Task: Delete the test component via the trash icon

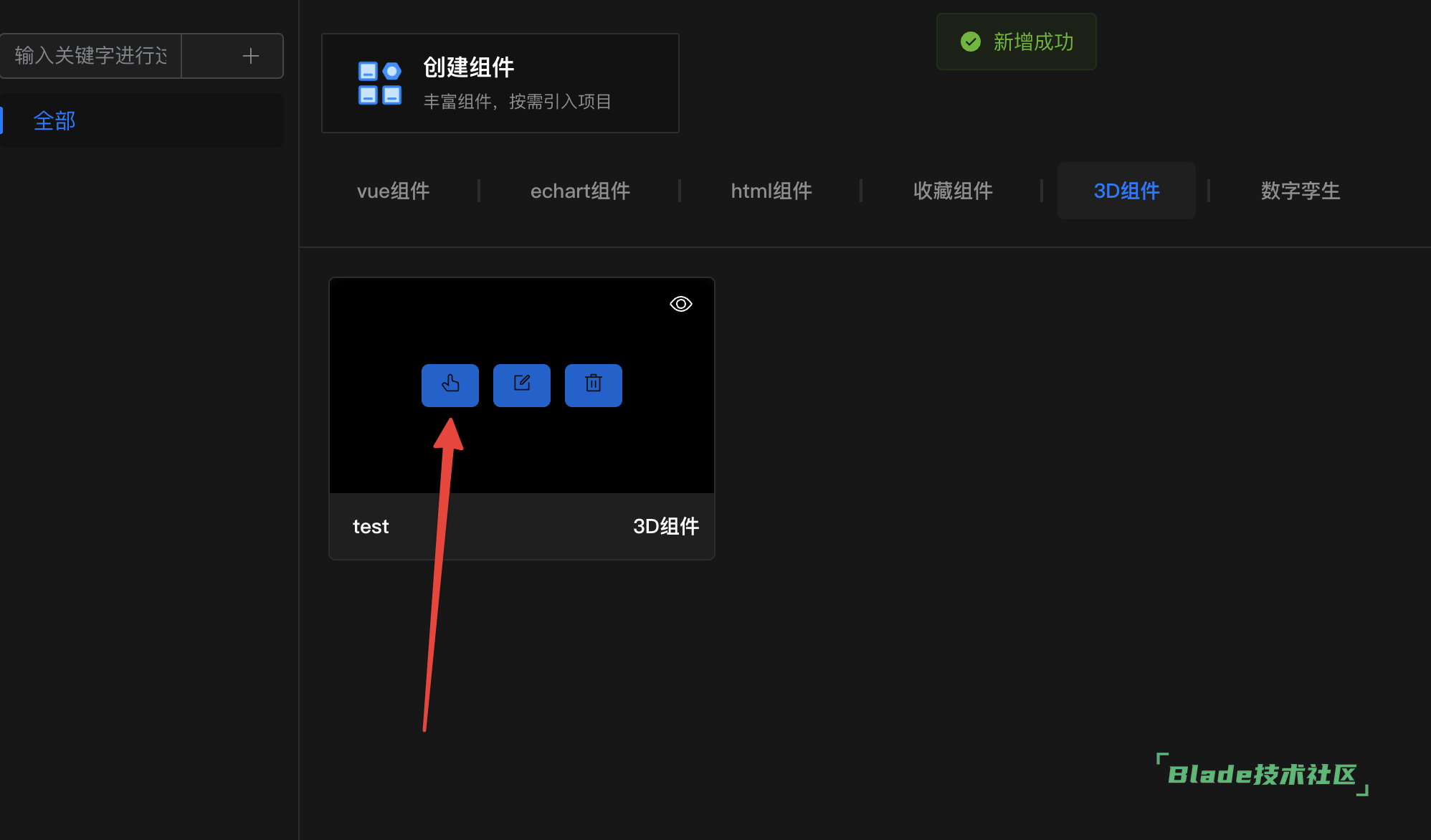Action: click(x=593, y=385)
